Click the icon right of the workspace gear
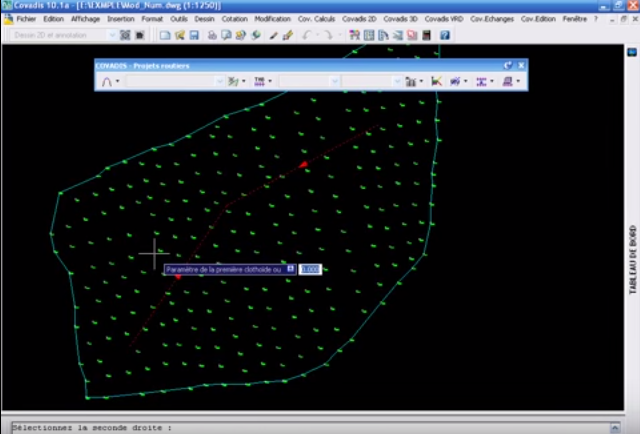Viewport: 640px width, 434px height. pyautogui.click(x=140, y=35)
